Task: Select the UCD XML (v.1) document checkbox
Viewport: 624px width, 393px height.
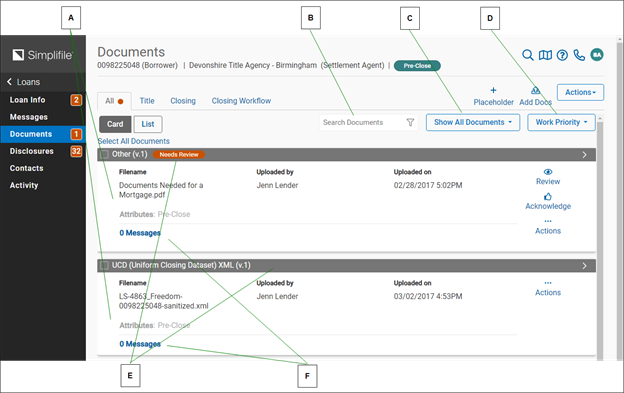Action: click(x=104, y=265)
